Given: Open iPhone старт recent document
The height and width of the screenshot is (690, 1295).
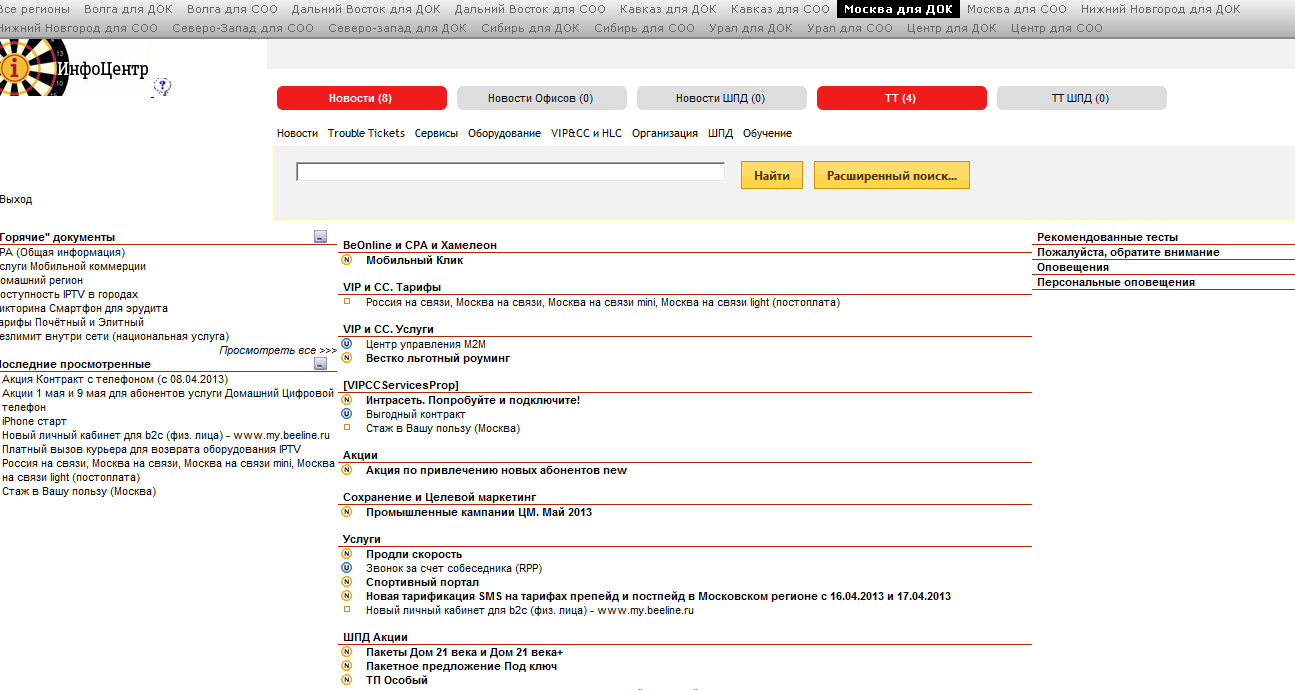Looking at the screenshot, I should coord(34,421).
